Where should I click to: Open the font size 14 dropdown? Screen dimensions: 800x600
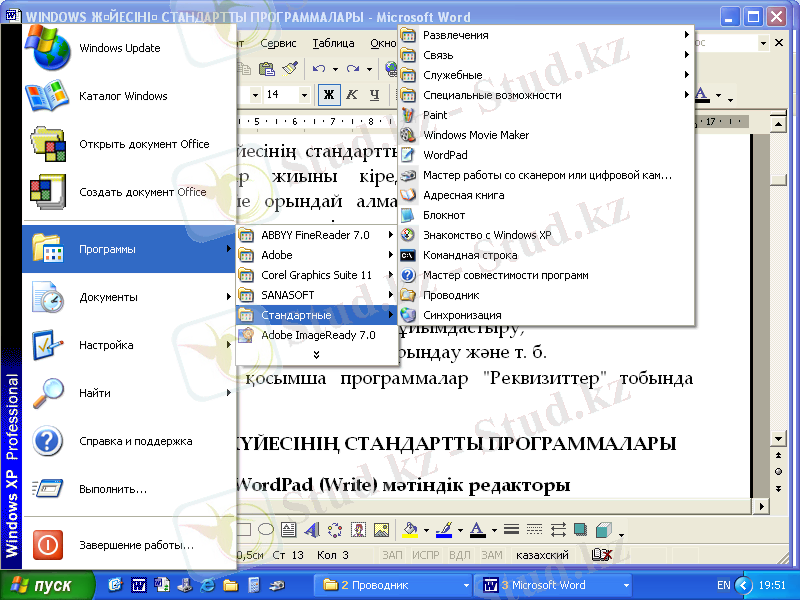(x=304, y=95)
